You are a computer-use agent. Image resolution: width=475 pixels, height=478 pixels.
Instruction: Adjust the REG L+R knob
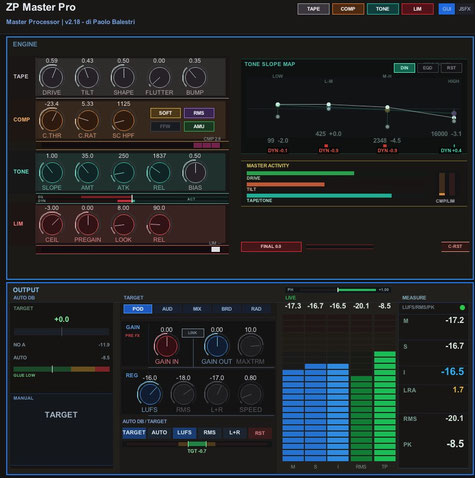click(x=217, y=394)
